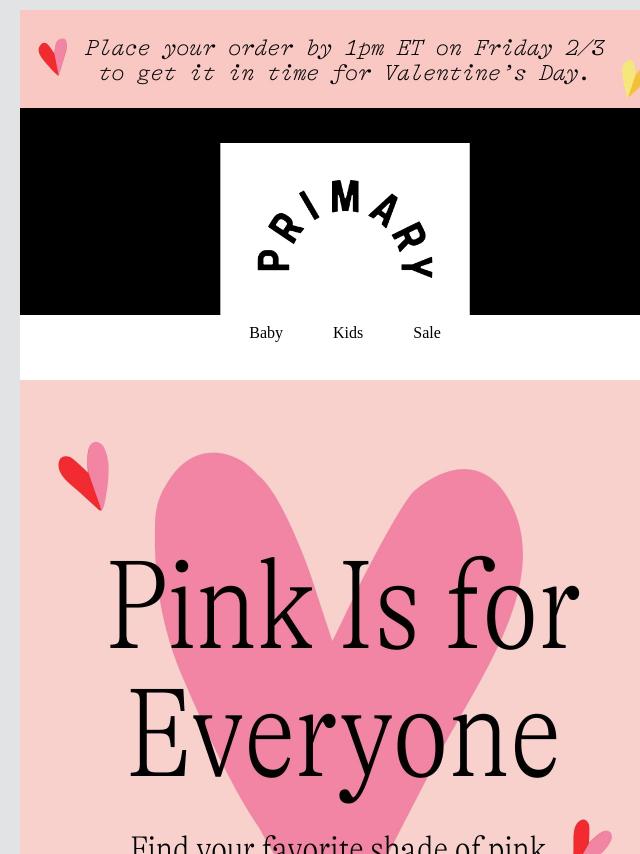Open the Baby navigation link
Viewport: 640px width, 854px height.
[x=266, y=332]
